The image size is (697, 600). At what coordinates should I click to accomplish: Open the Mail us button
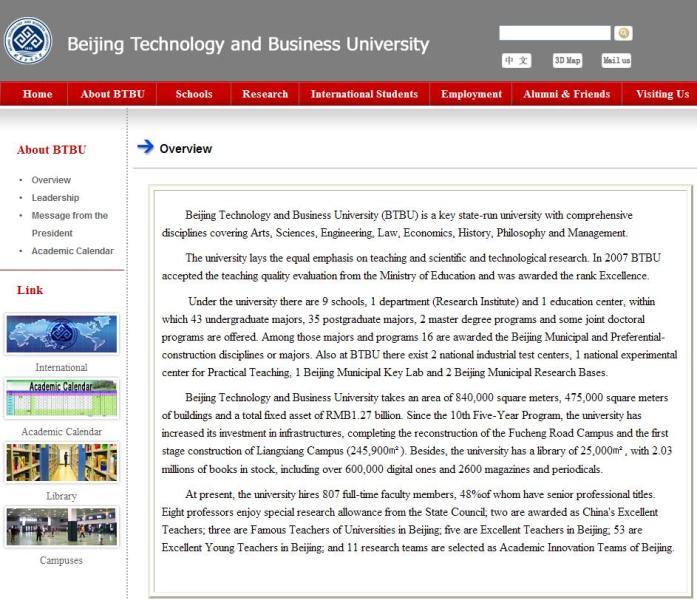(616, 60)
